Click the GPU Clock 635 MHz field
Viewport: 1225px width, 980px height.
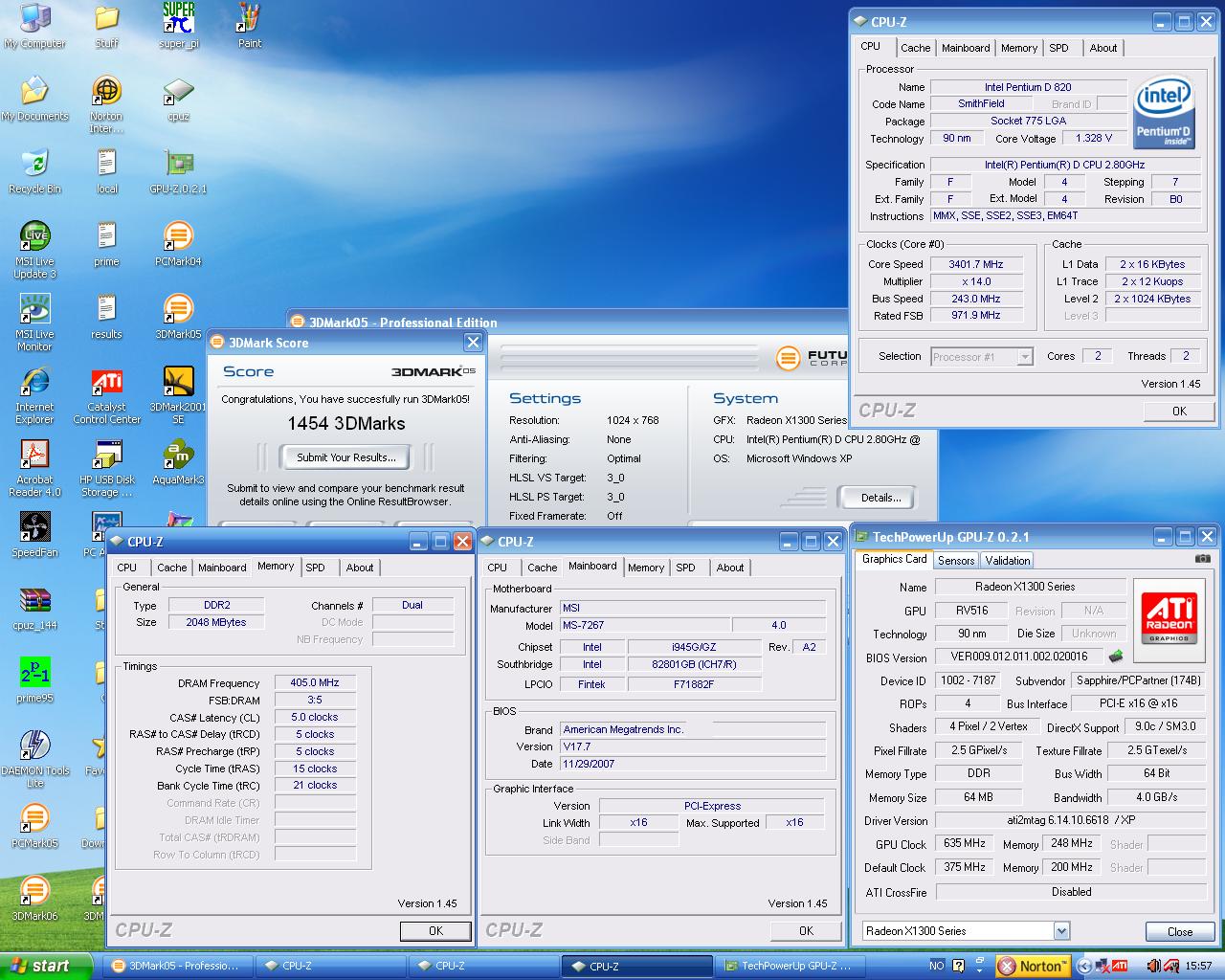pos(964,844)
